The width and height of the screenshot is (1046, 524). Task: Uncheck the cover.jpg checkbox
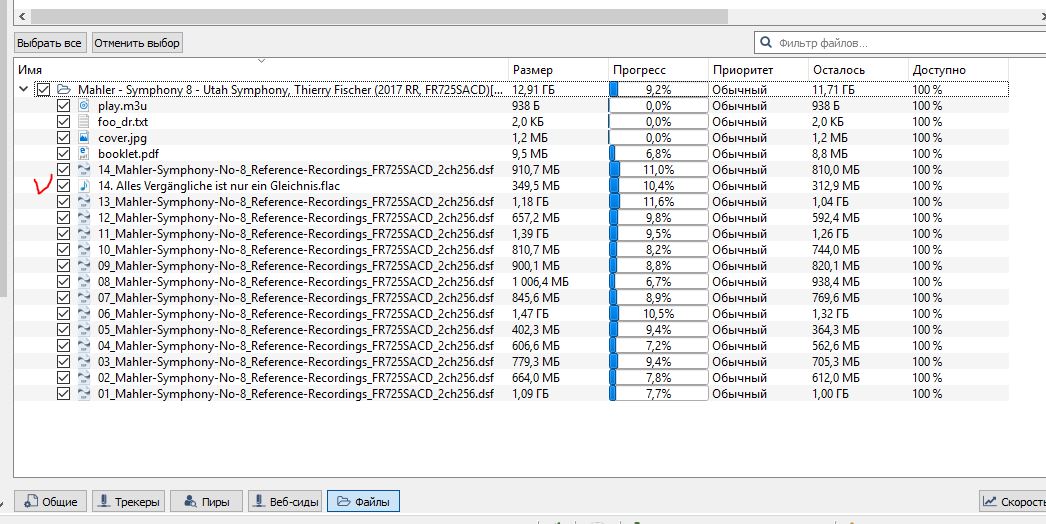tap(63, 138)
